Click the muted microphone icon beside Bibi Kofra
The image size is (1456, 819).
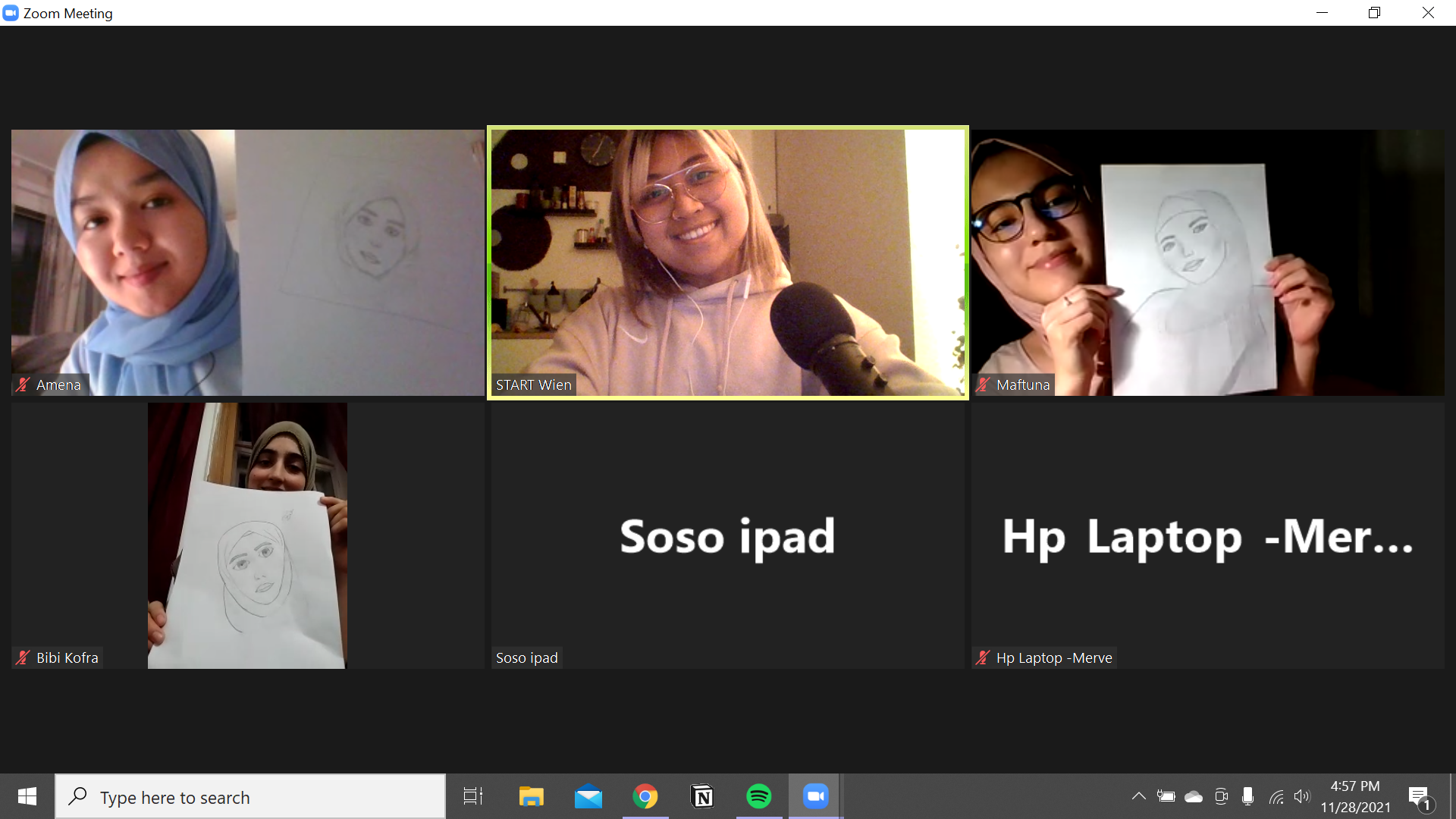pyautogui.click(x=23, y=657)
